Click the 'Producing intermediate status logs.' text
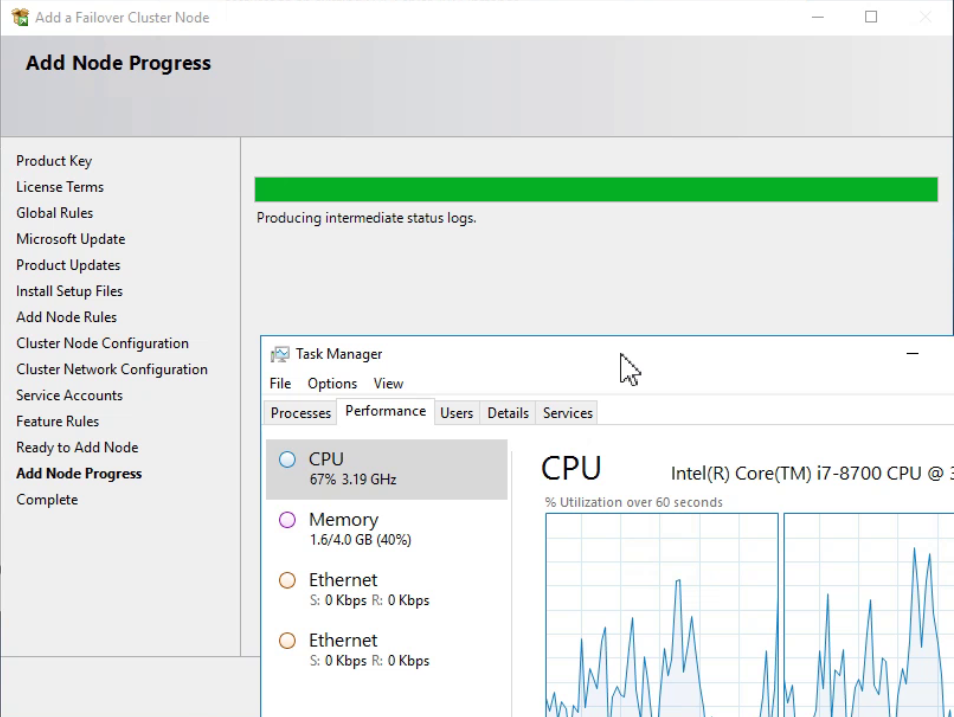The image size is (954, 717). pos(366,218)
